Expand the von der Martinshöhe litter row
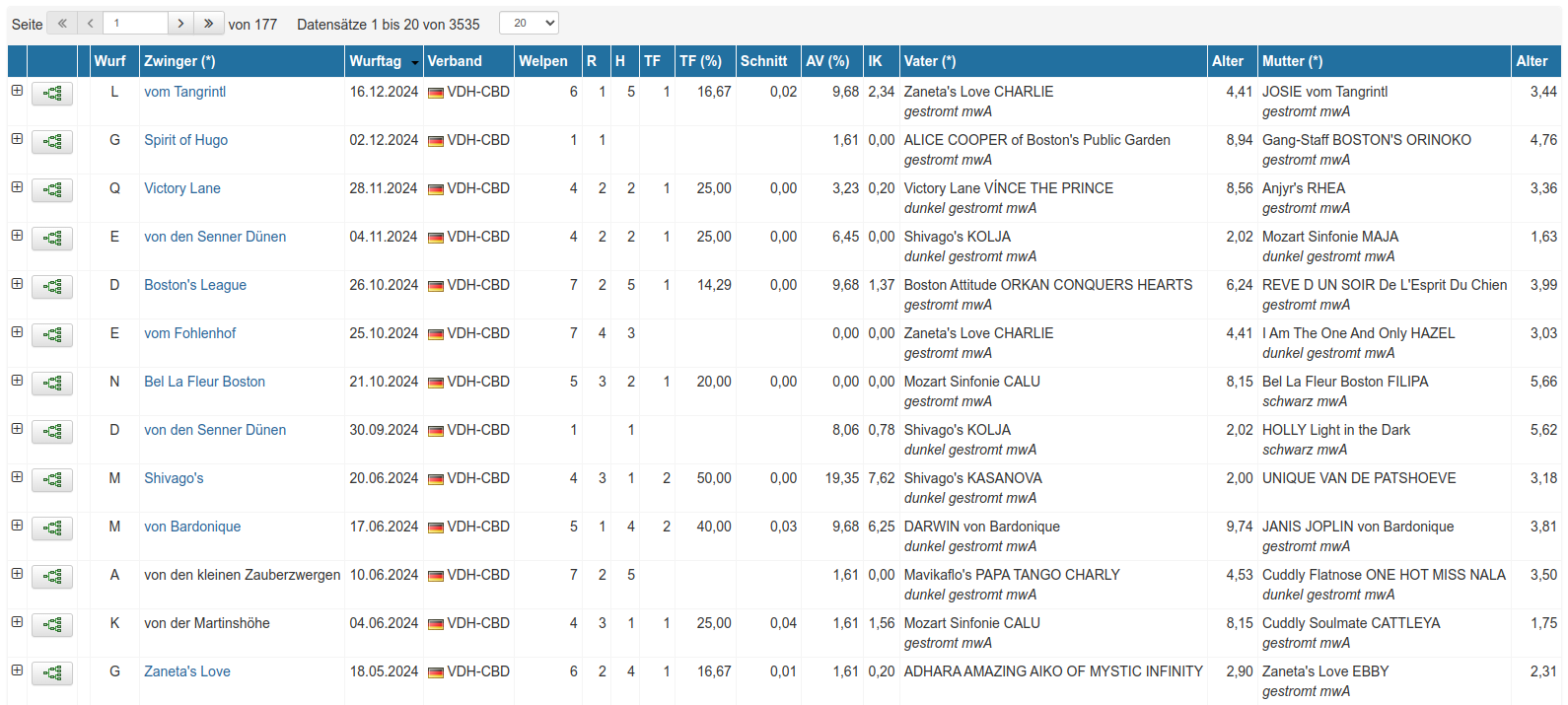This screenshot has width=1568, height=705. tap(17, 621)
